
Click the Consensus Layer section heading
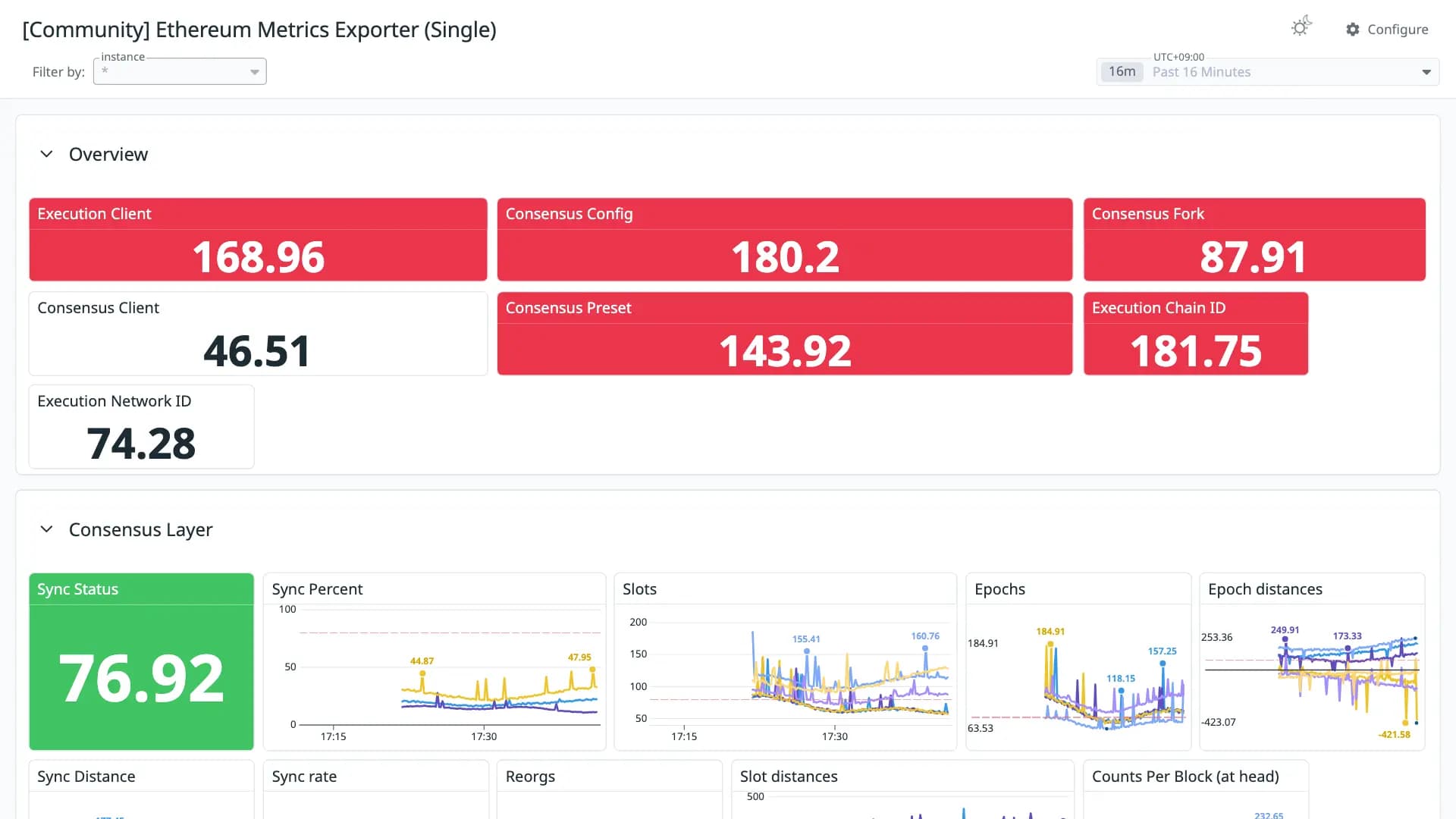click(x=140, y=529)
